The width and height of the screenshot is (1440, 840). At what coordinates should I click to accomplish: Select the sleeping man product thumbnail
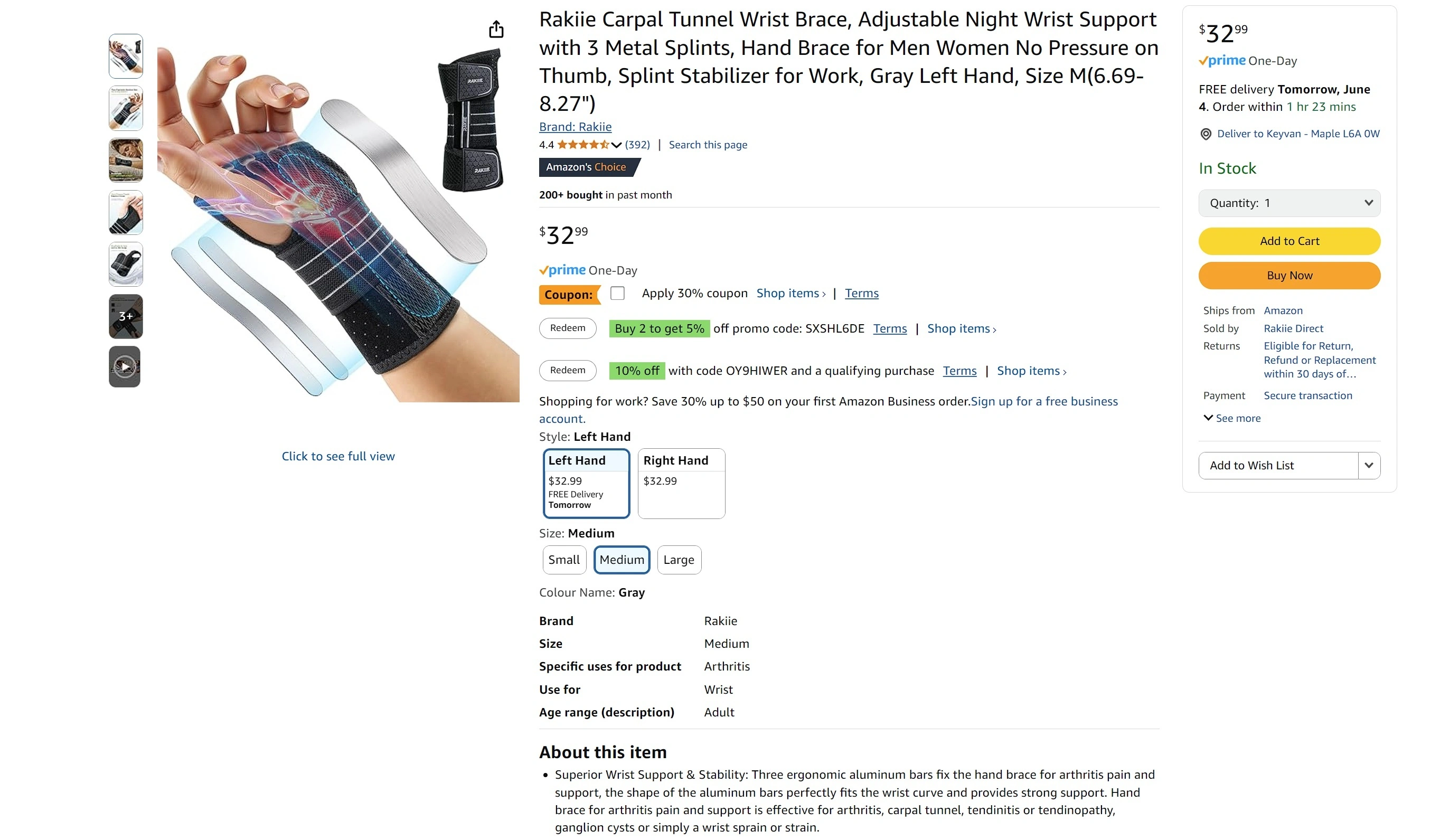coord(126,161)
